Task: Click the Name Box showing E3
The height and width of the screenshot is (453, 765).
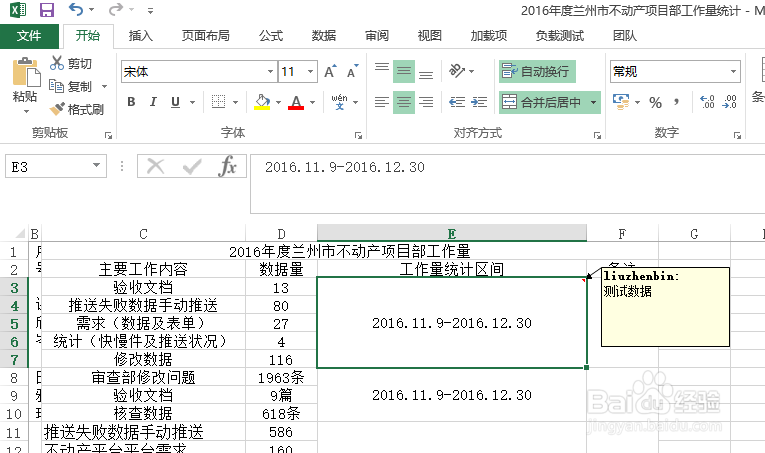Action: [56, 167]
